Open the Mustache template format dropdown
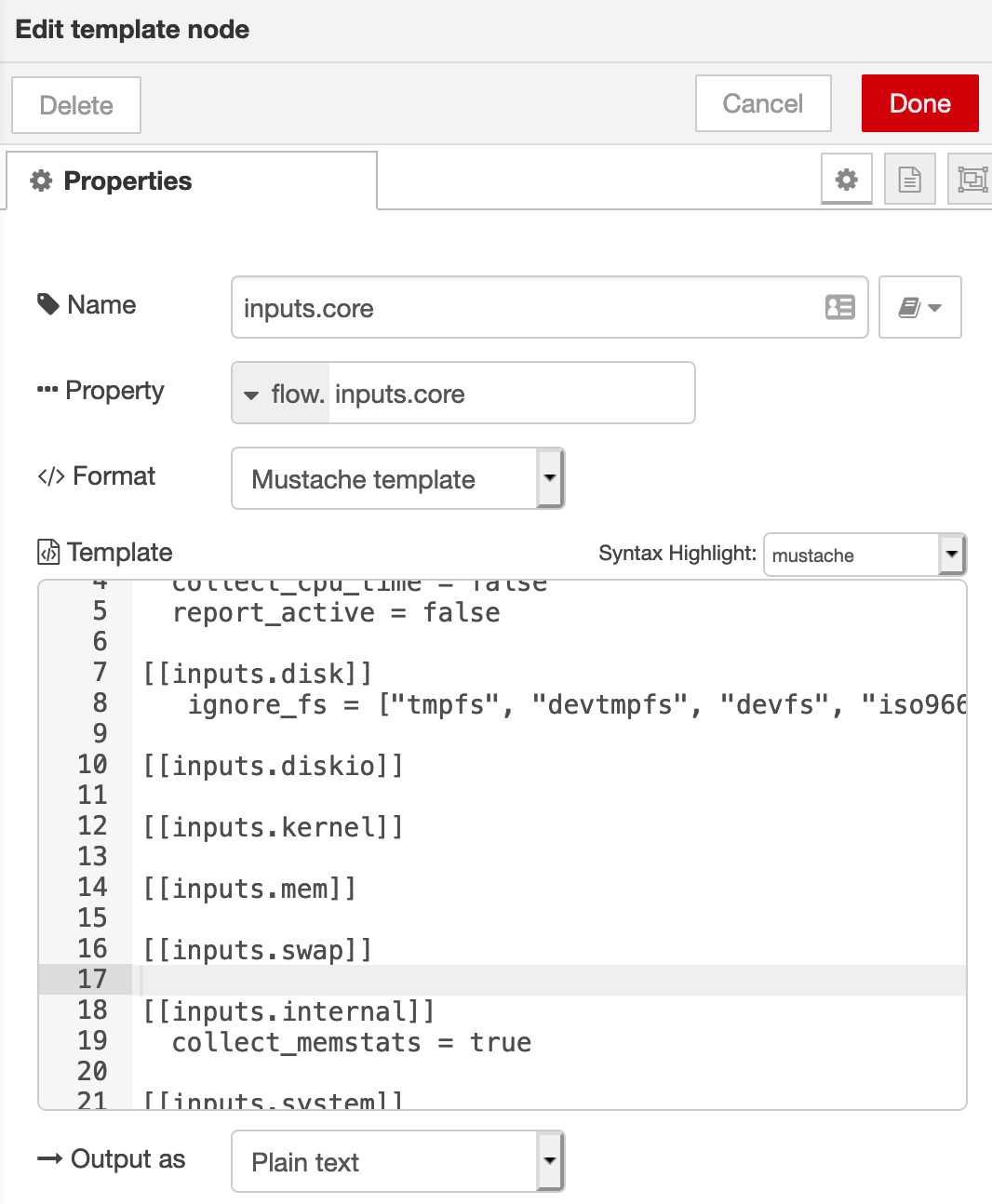 click(x=397, y=479)
